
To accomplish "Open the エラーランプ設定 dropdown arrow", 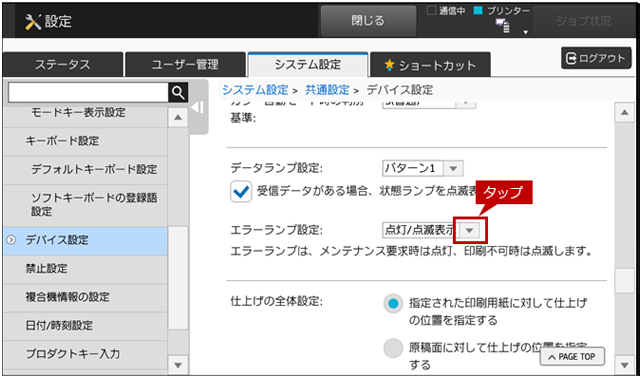I will pyautogui.click(x=470, y=231).
